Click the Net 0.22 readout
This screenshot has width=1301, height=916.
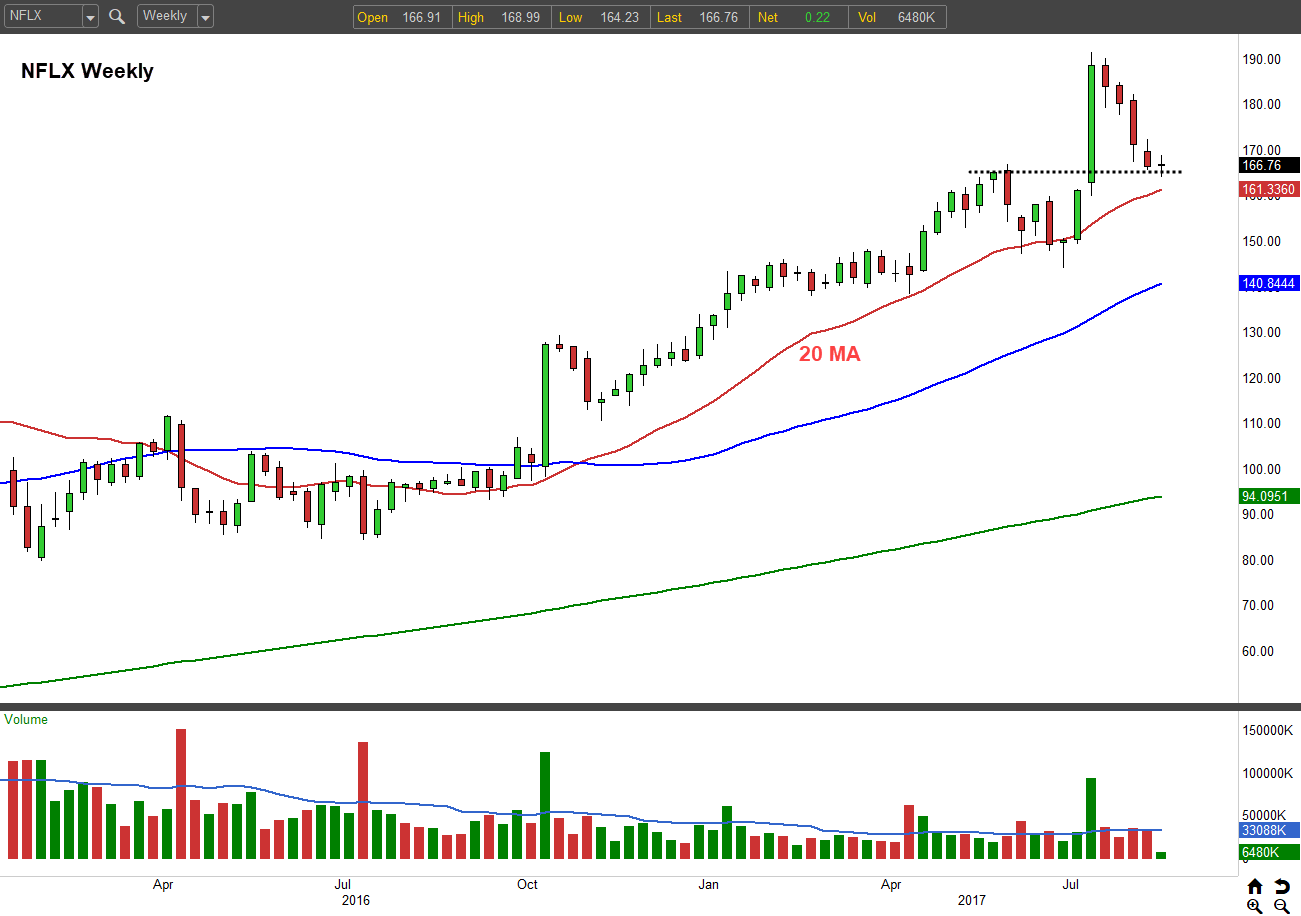797,17
